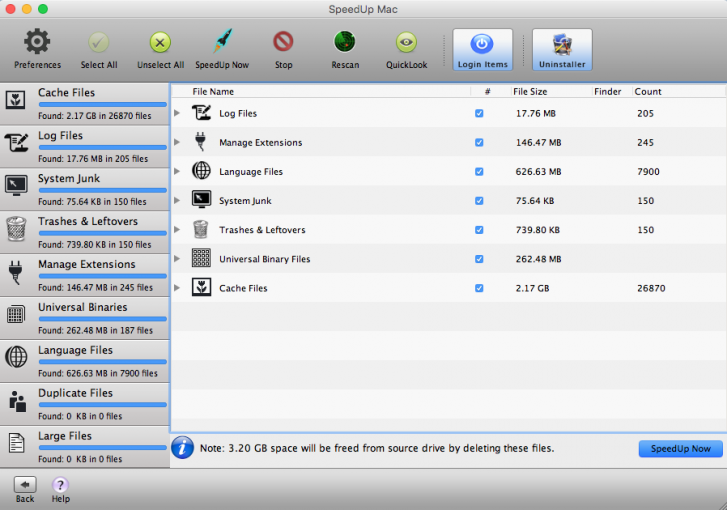727x510 pixels.
Task: Click the Unselect All toolbar icon
Action: click(x=160, y=43)
